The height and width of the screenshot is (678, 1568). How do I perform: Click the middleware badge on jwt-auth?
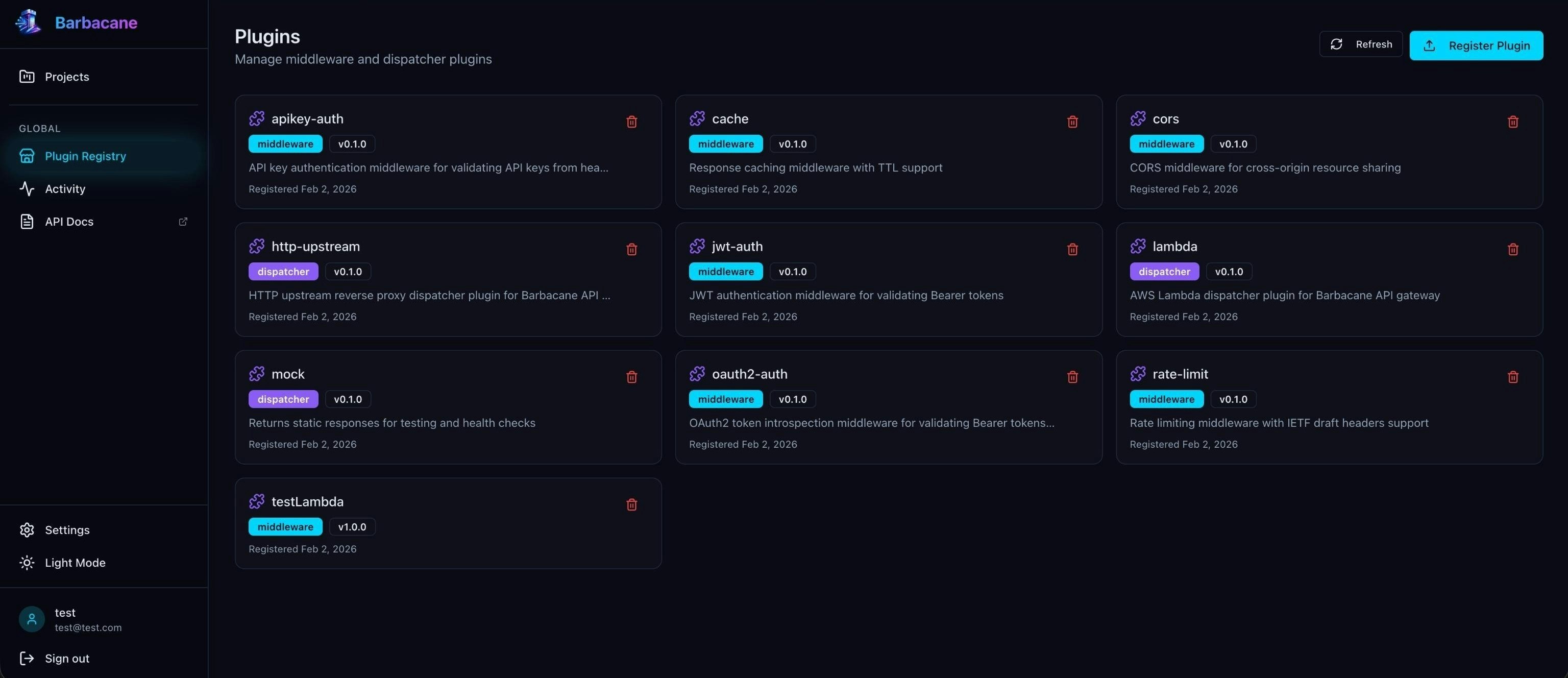click(x=725, y=272)
